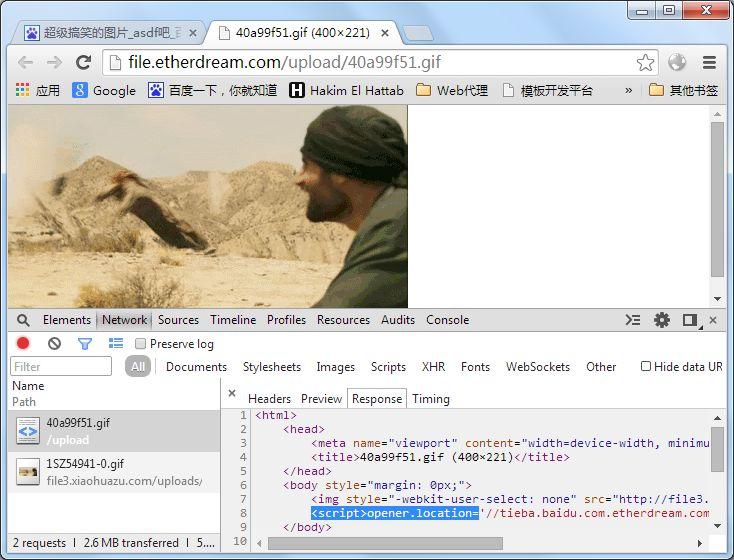The width and height of the screenshot is (734, 560).
Task: Toggle the blue filter funnel icon
Action: pyautogui.click(x=85, y=344)
